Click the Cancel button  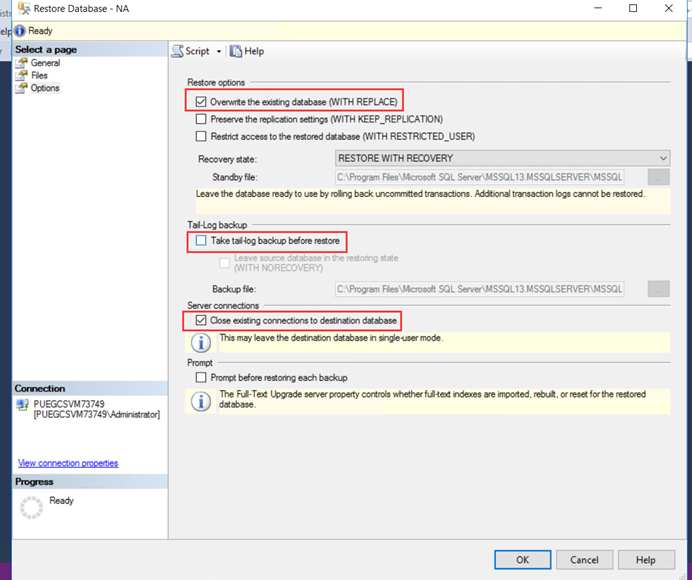pos(584,560)
